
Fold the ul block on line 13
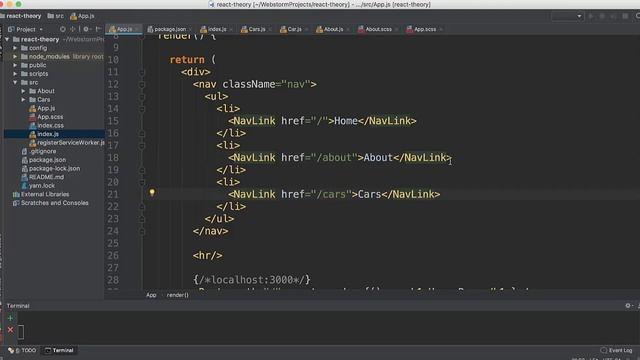coord(142,97)
